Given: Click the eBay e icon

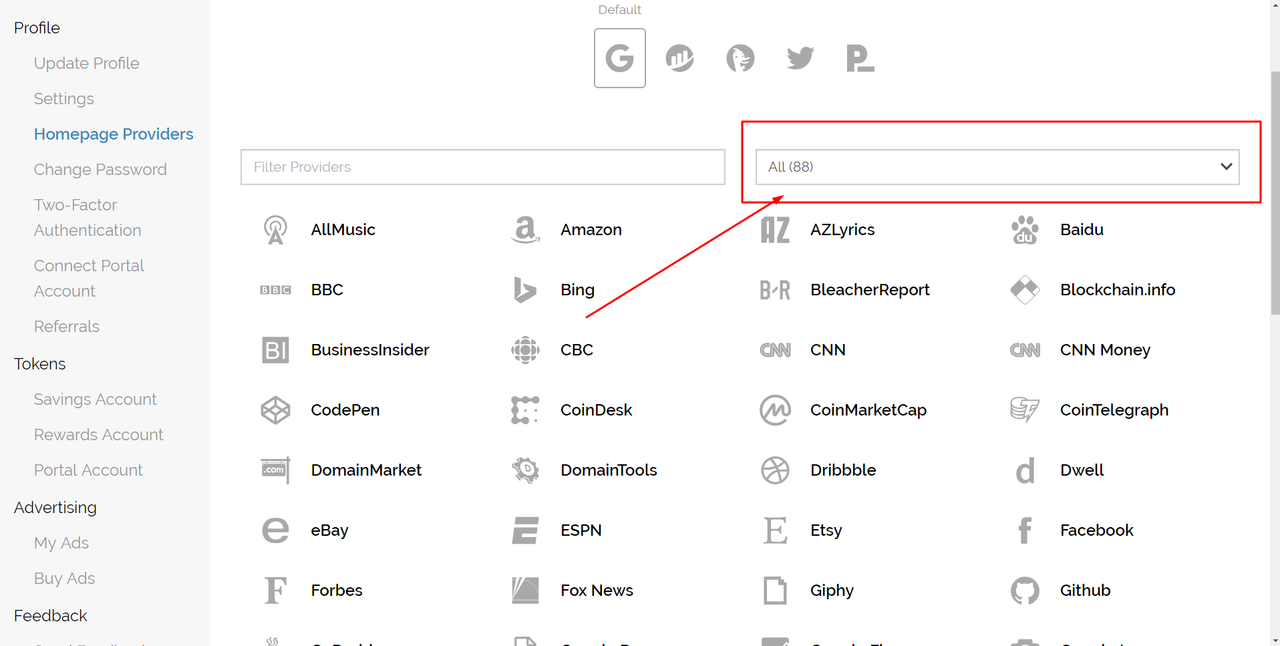Looking at the screenshot, I should point(275,530).
